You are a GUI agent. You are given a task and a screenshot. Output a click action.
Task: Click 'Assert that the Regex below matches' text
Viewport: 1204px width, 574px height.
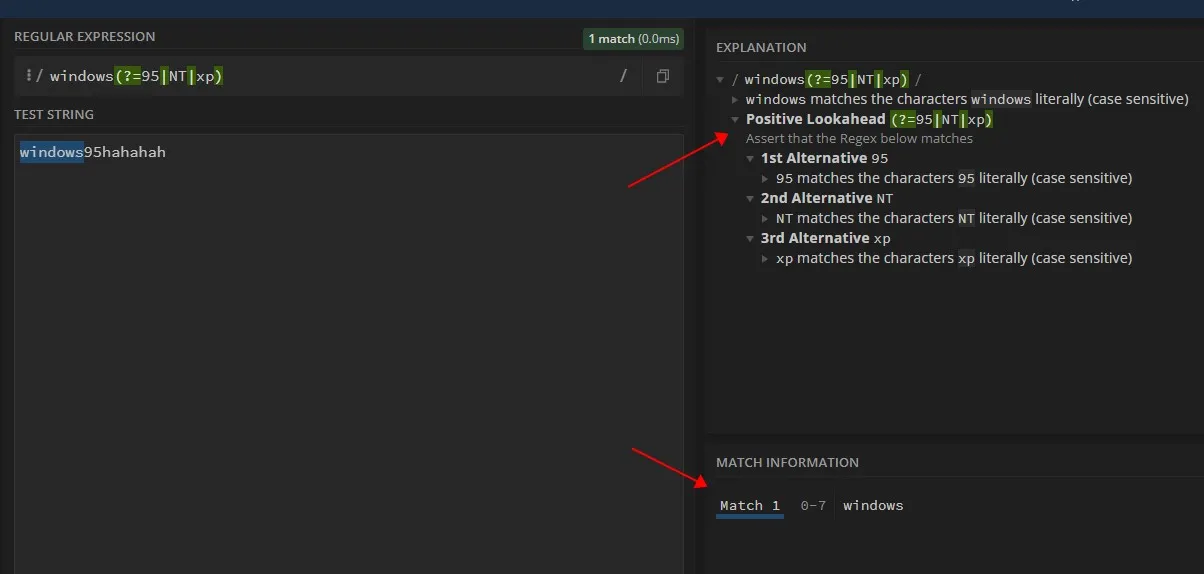pyautogui.click(x=859, y=139)
